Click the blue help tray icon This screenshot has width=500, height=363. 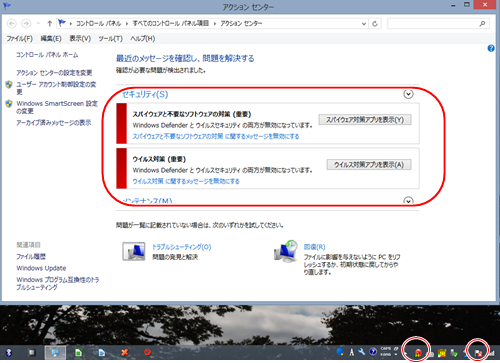coord(373,352)
